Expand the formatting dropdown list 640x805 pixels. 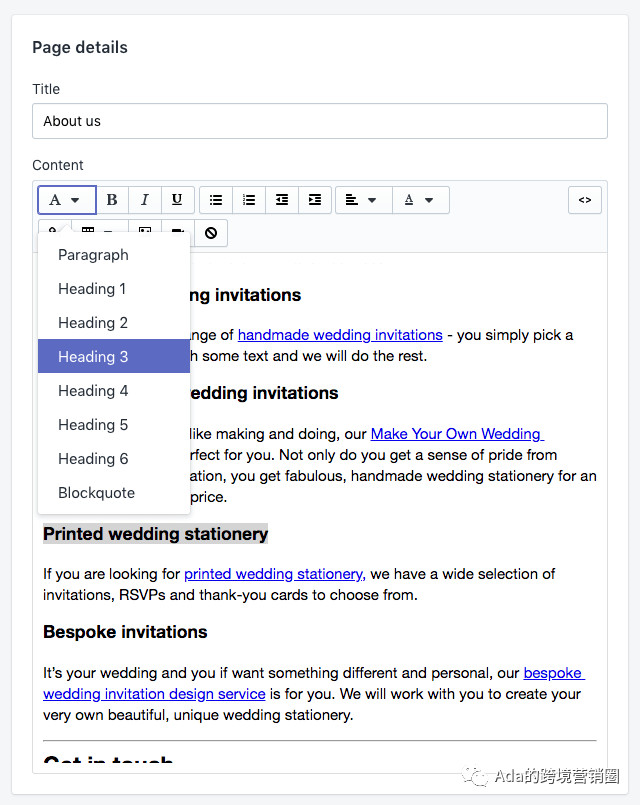click(66, 199)
